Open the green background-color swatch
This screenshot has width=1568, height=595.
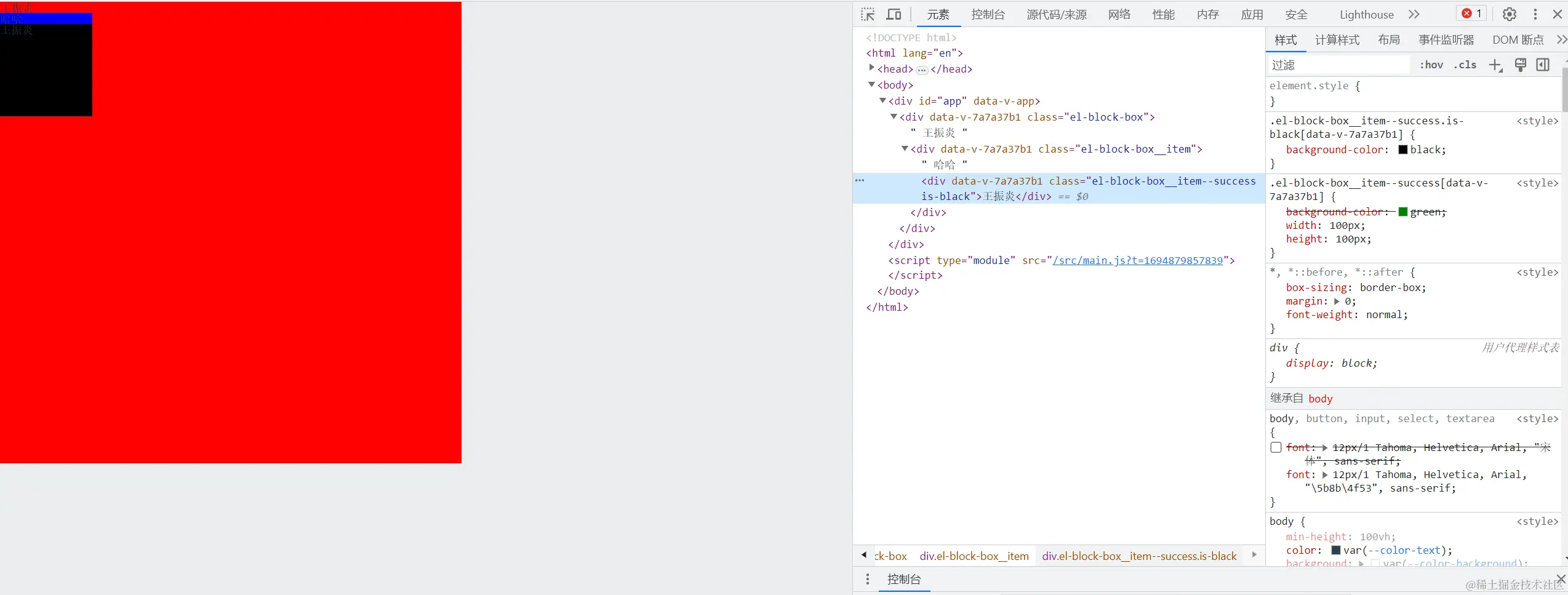1403,212
